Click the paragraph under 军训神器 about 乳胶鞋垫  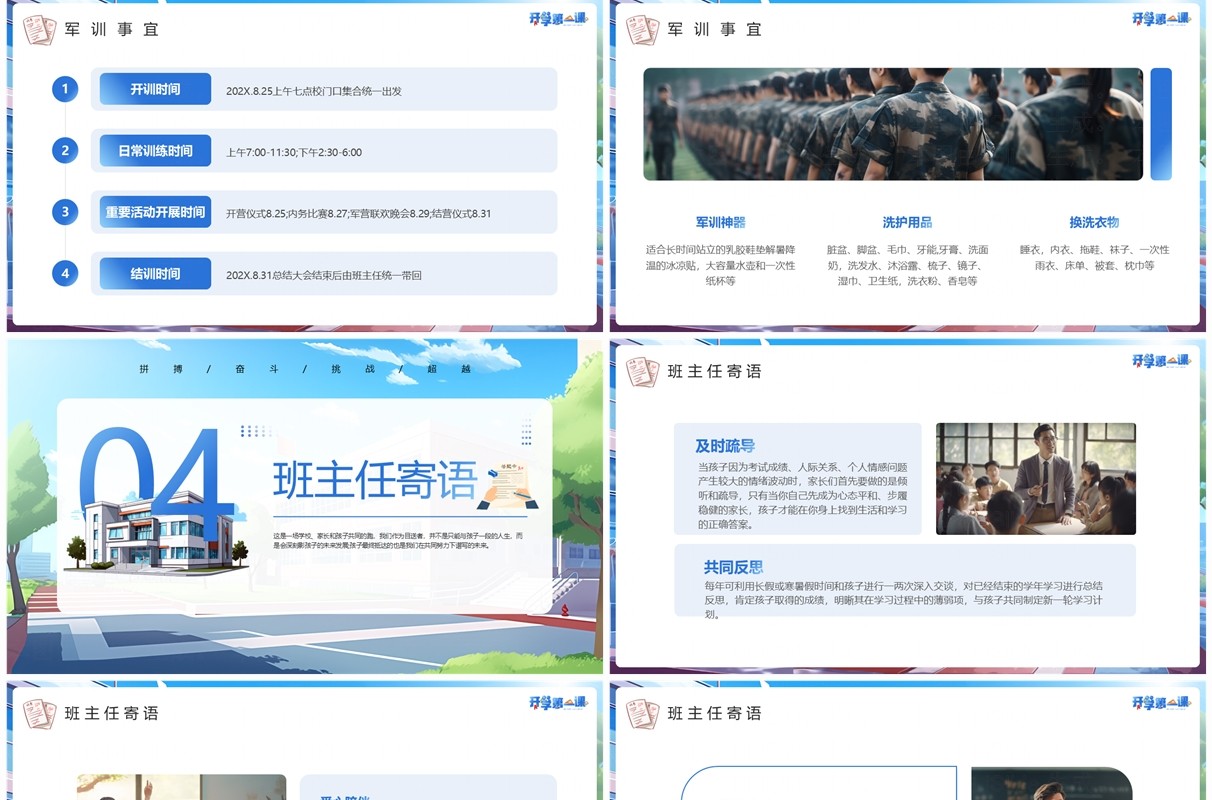[721, 265]
